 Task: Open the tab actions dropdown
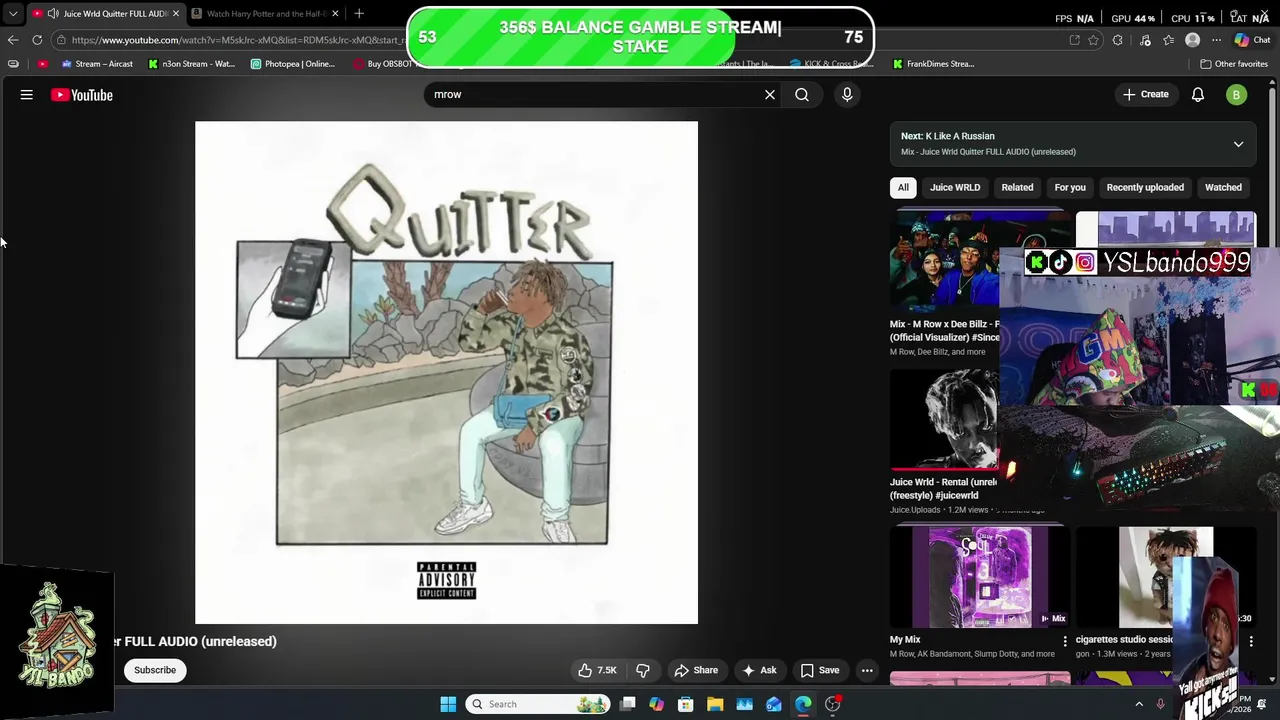(12, 14)
